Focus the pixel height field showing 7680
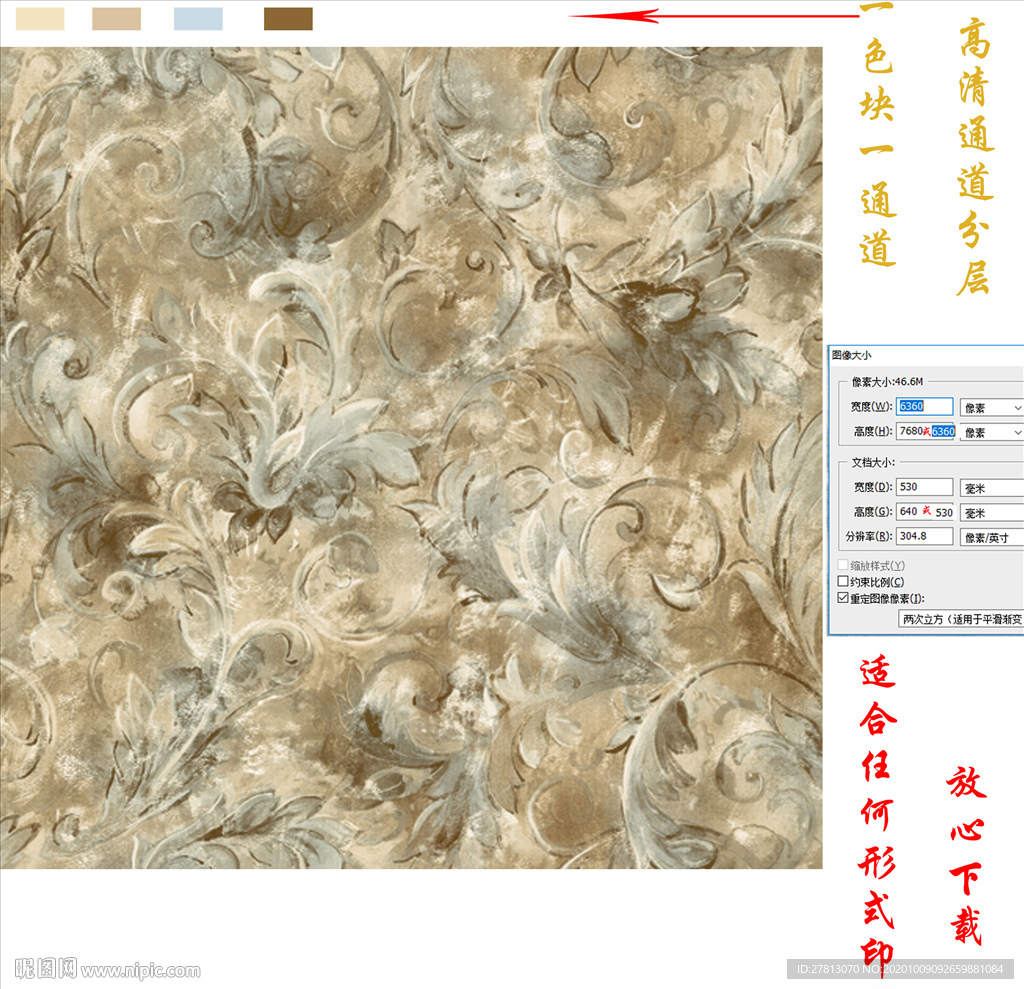 pos(925,431)
